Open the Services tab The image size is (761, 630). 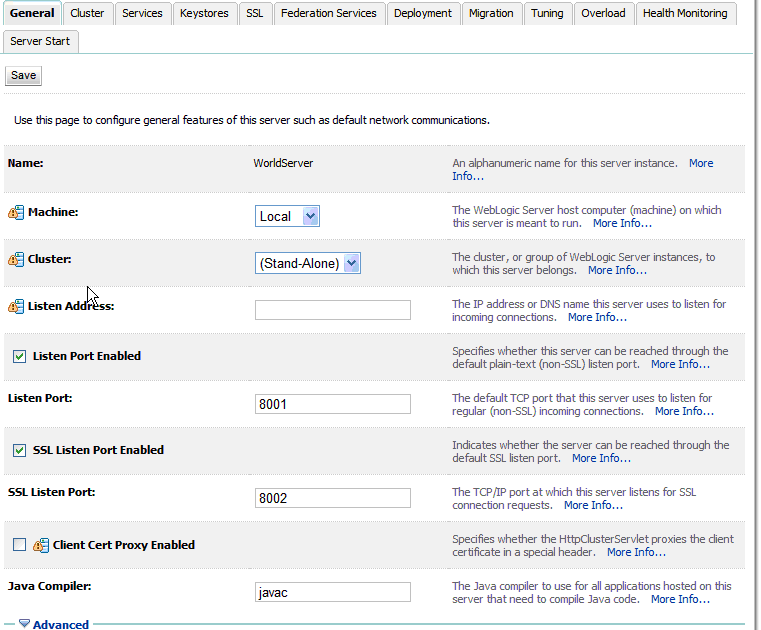click(x=142, y=13)
